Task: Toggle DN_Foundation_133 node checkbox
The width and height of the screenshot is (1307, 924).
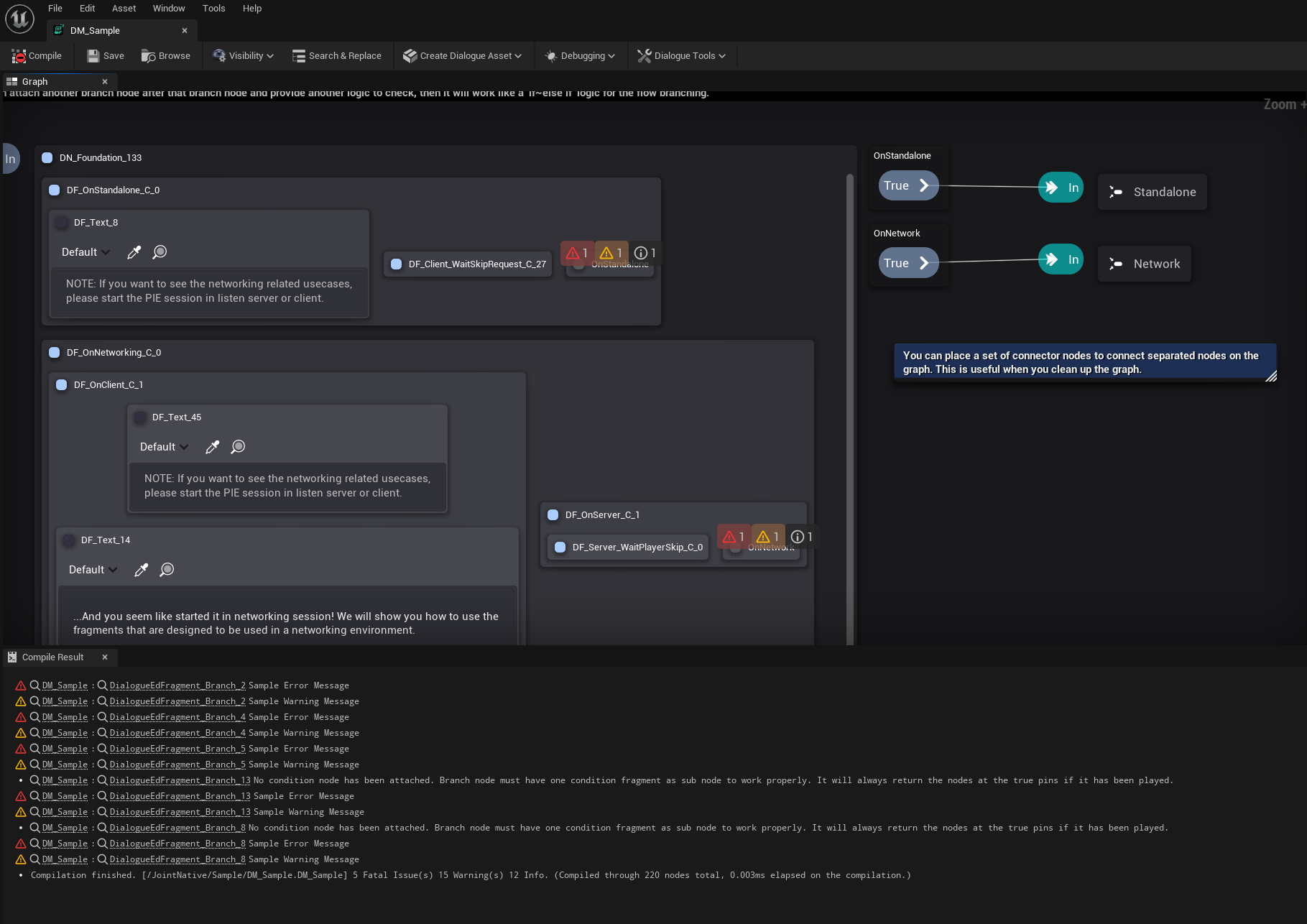Action: point(47,158)
